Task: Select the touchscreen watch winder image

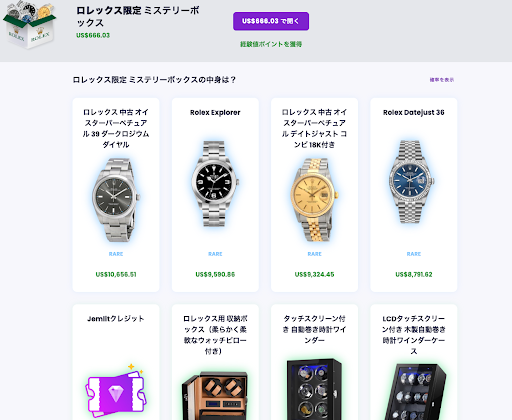Action: pos(314,389)
